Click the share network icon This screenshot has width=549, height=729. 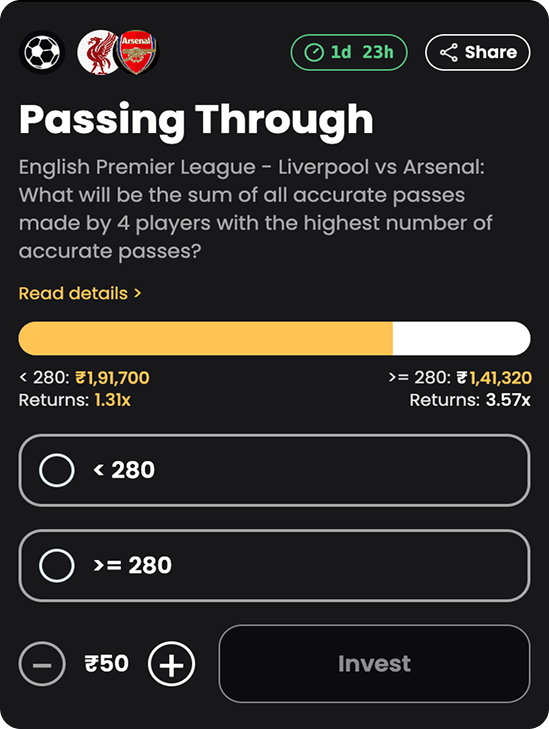(449, 53)
